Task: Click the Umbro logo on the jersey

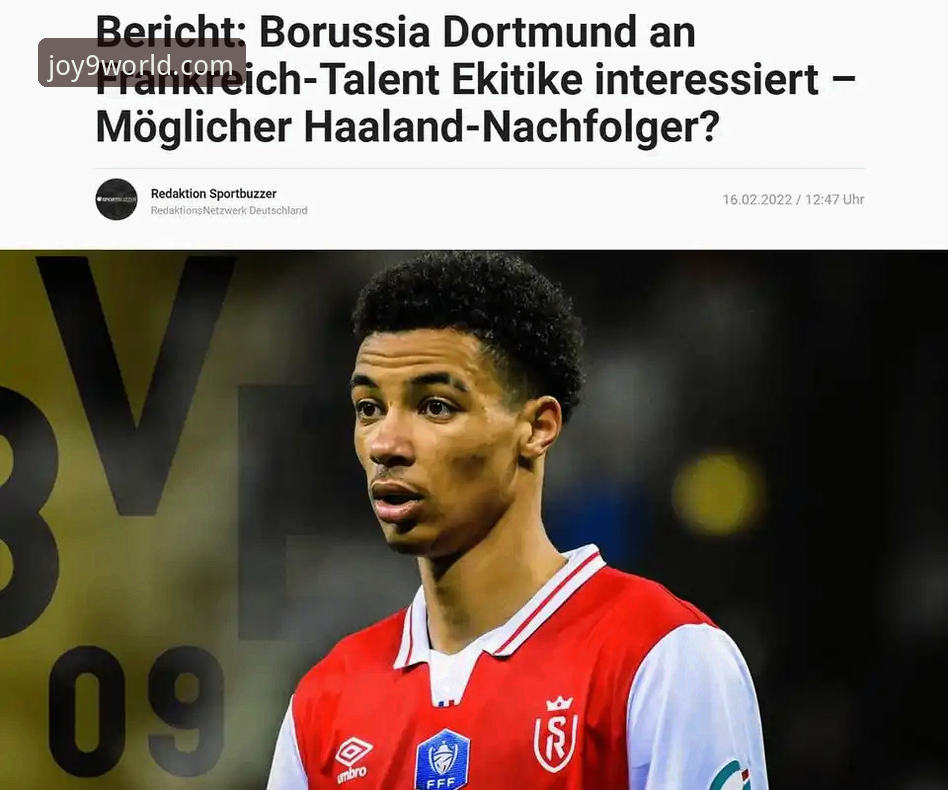Action: coord(352,758)
